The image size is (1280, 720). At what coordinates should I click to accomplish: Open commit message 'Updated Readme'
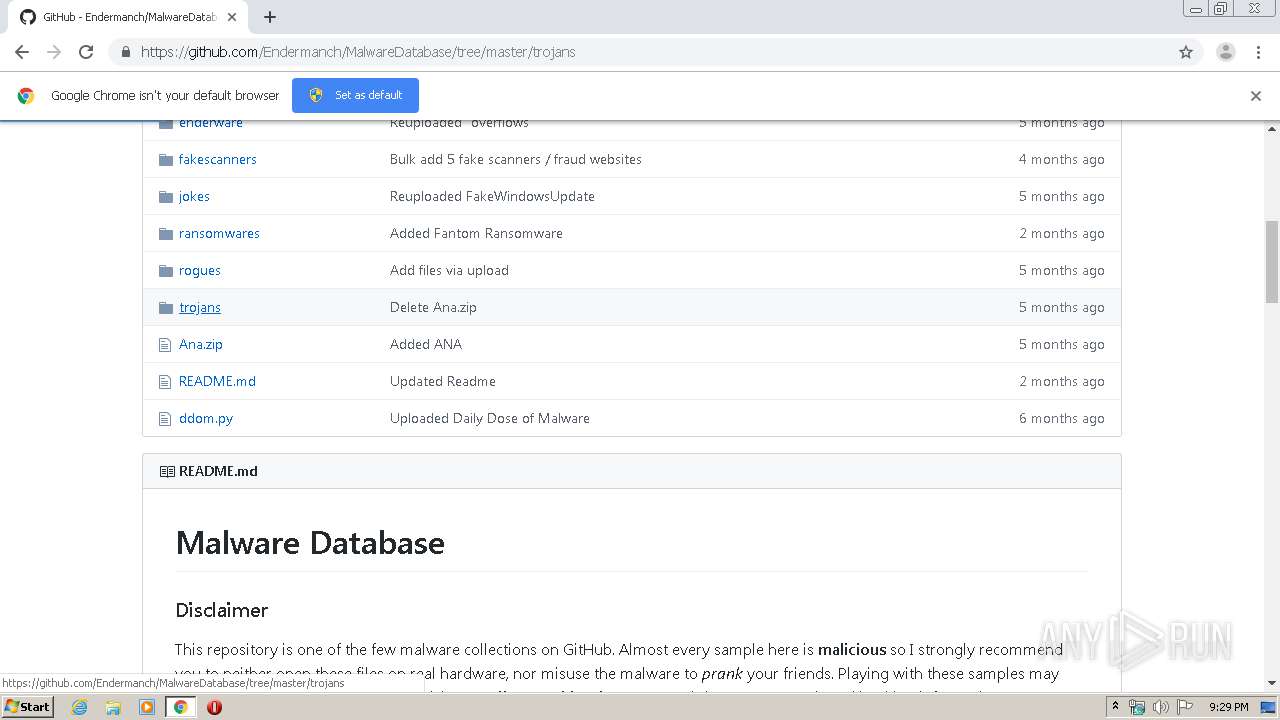(x=443, y=381)
